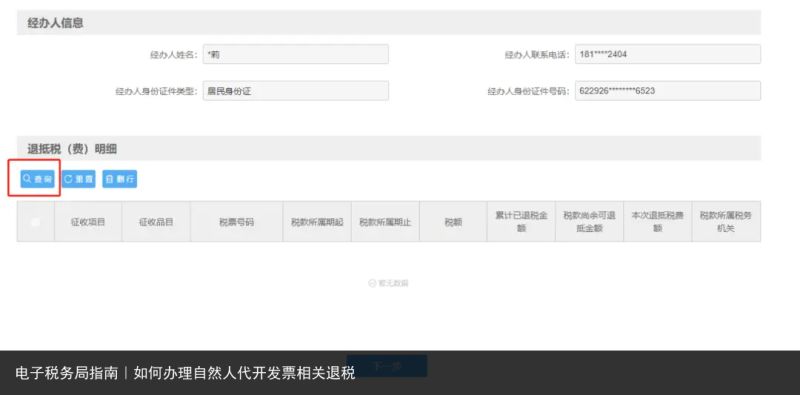This screenshot has width=800, height=395.
Task: Click the 本次退抵税费额 column header
Action: point(658,222)
